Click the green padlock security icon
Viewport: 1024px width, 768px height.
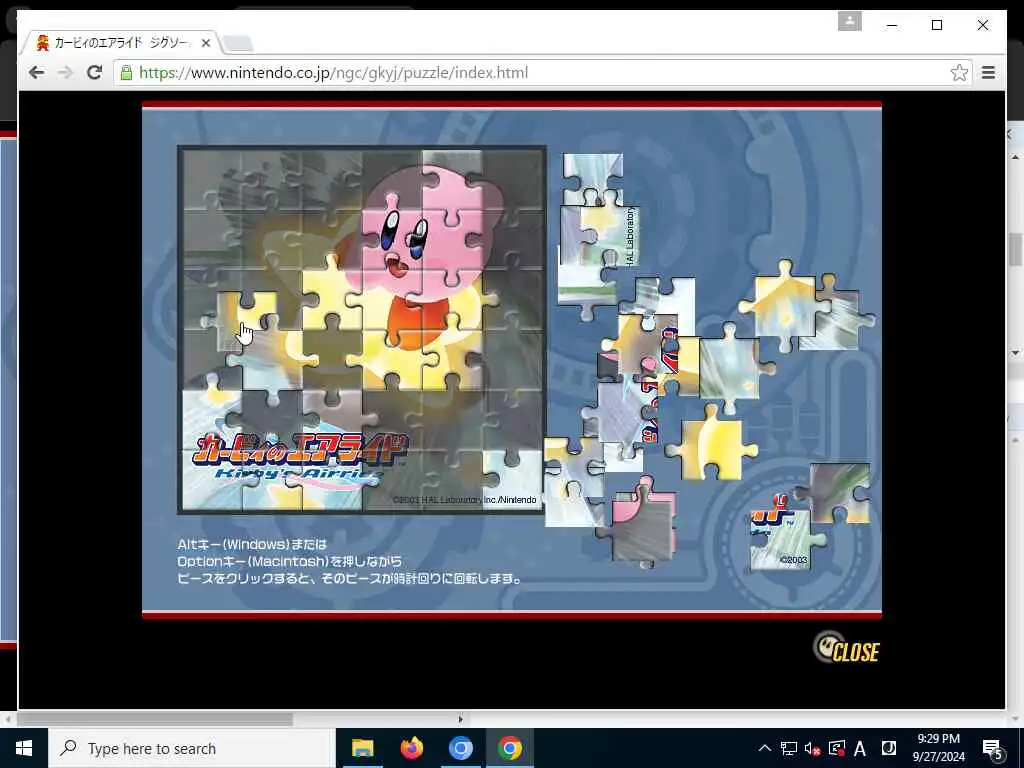127,72
